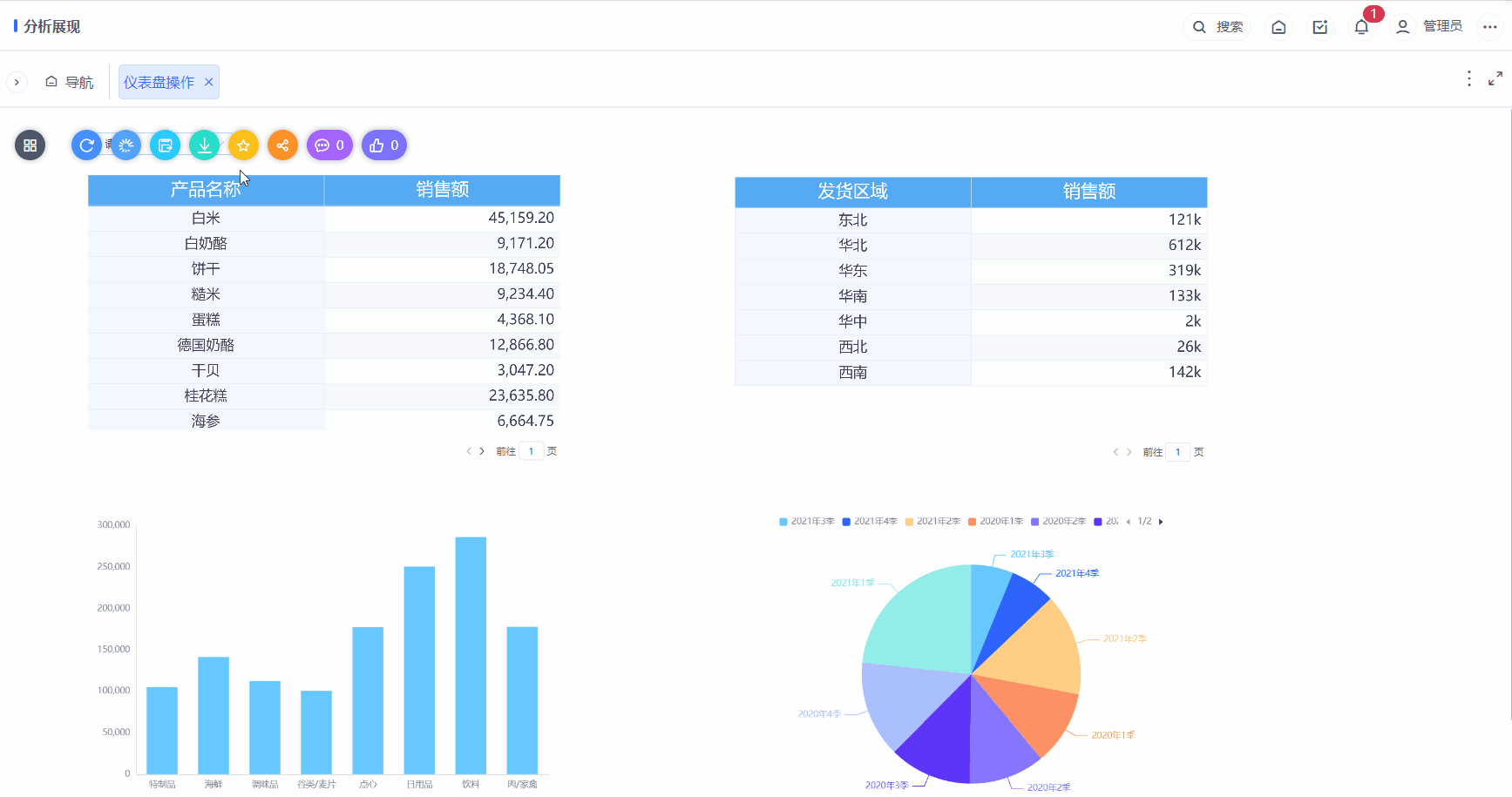
Task: Open the top-right three-dot more menu
Action: [x=1490, y=27]
